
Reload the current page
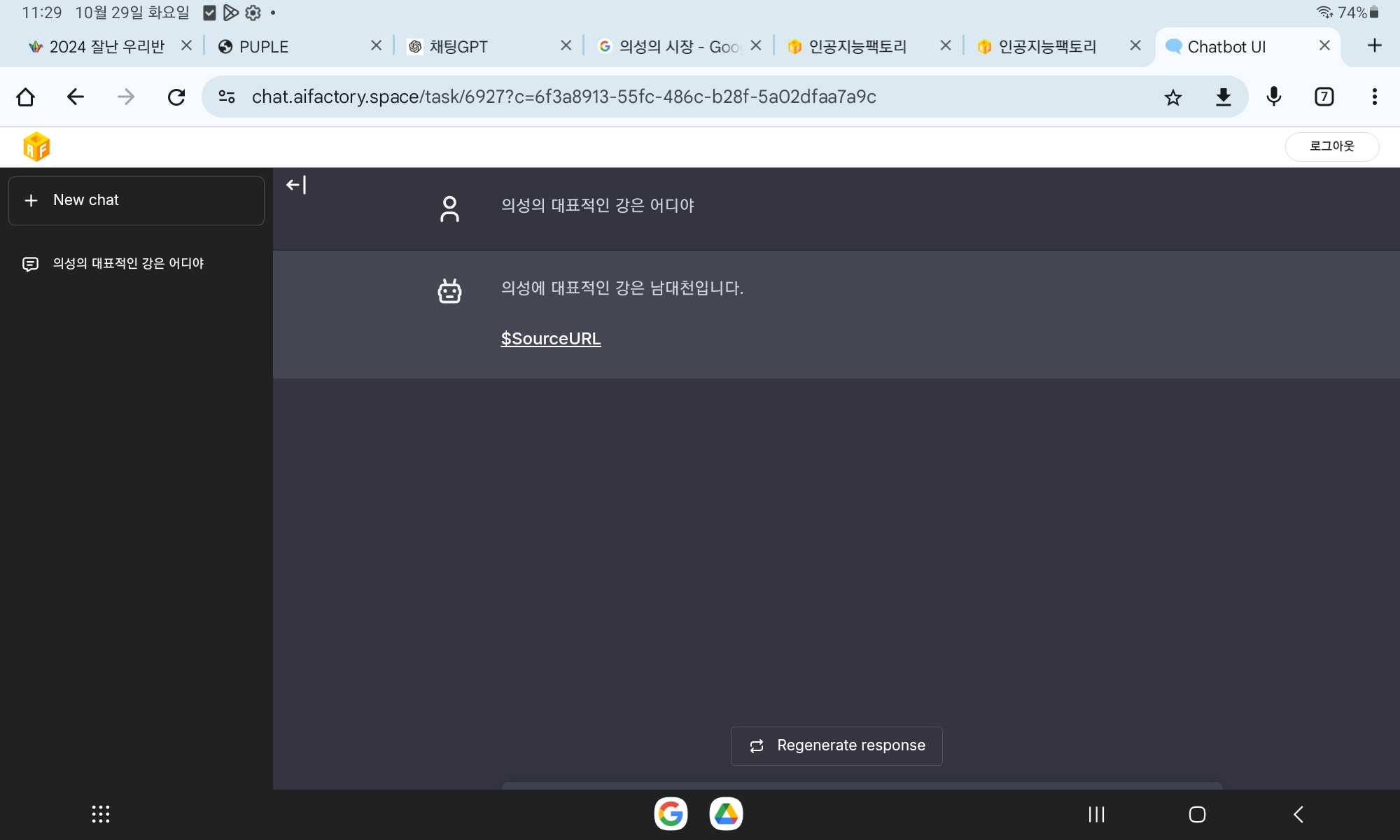point(176,97)
